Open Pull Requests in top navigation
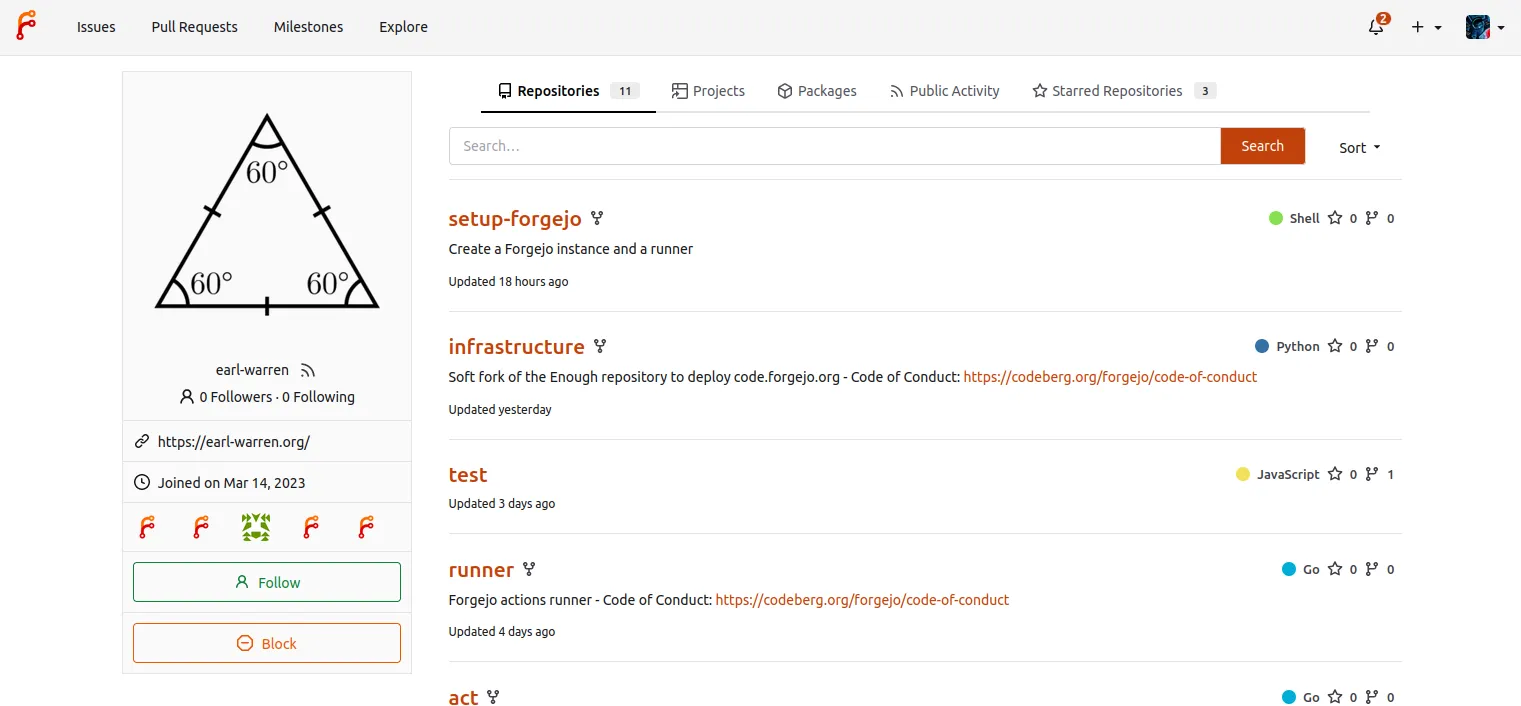This screenshot has height=706, width=1521. pyautogui.click(x=195, y=27)
